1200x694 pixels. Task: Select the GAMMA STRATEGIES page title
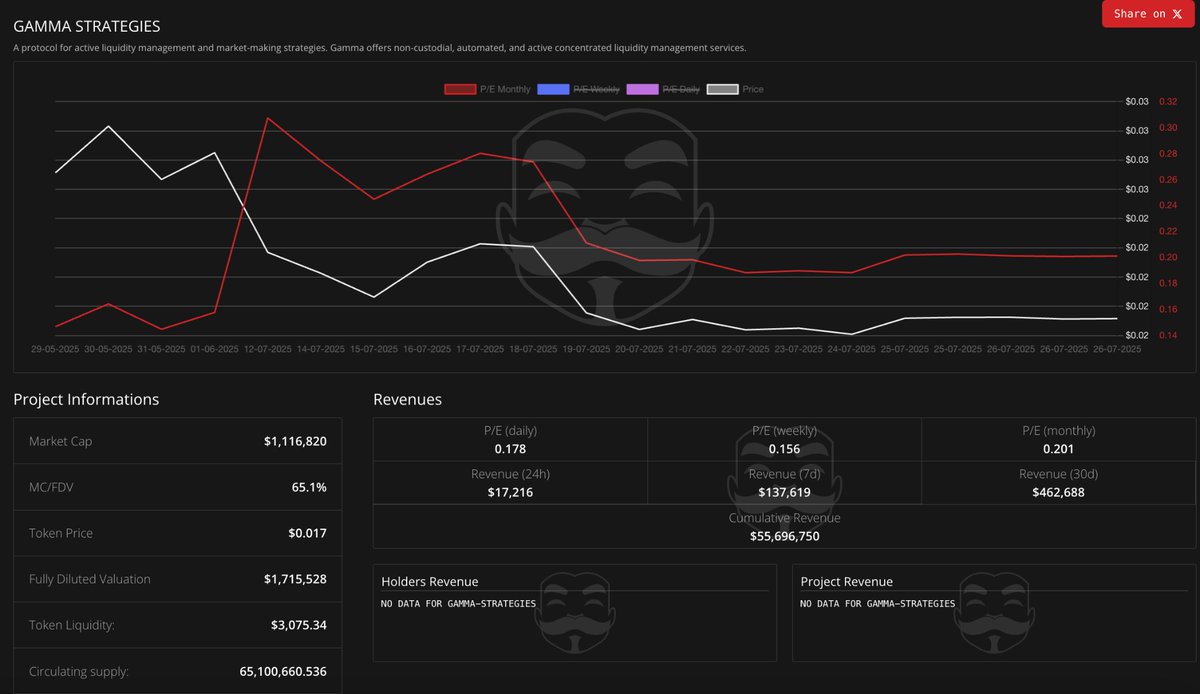(x=86, y=26)
